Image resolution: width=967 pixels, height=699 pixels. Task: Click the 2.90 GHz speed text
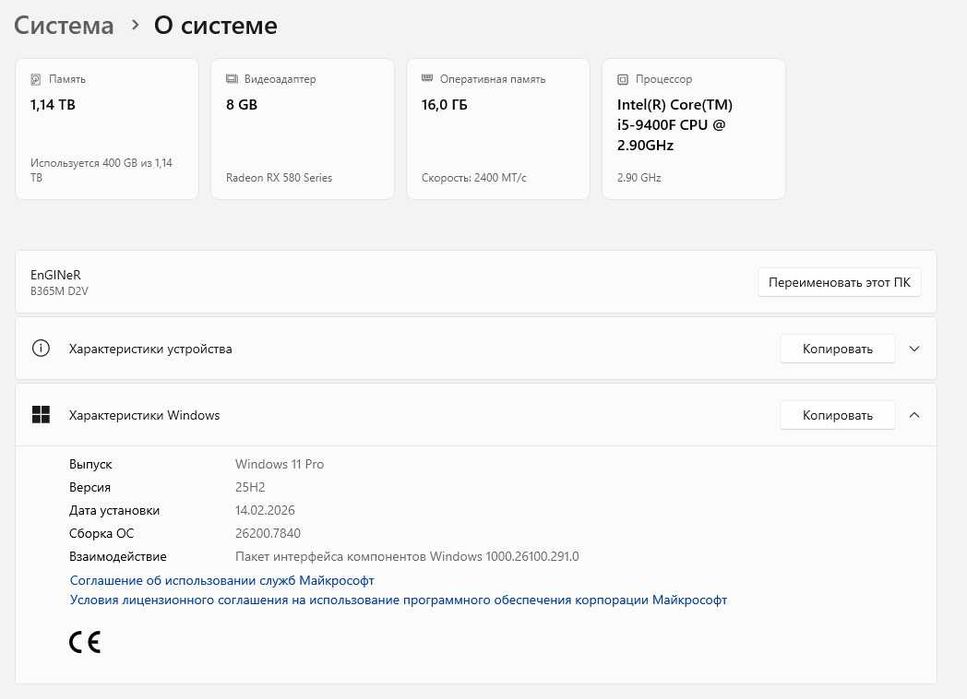click(639, 178)
